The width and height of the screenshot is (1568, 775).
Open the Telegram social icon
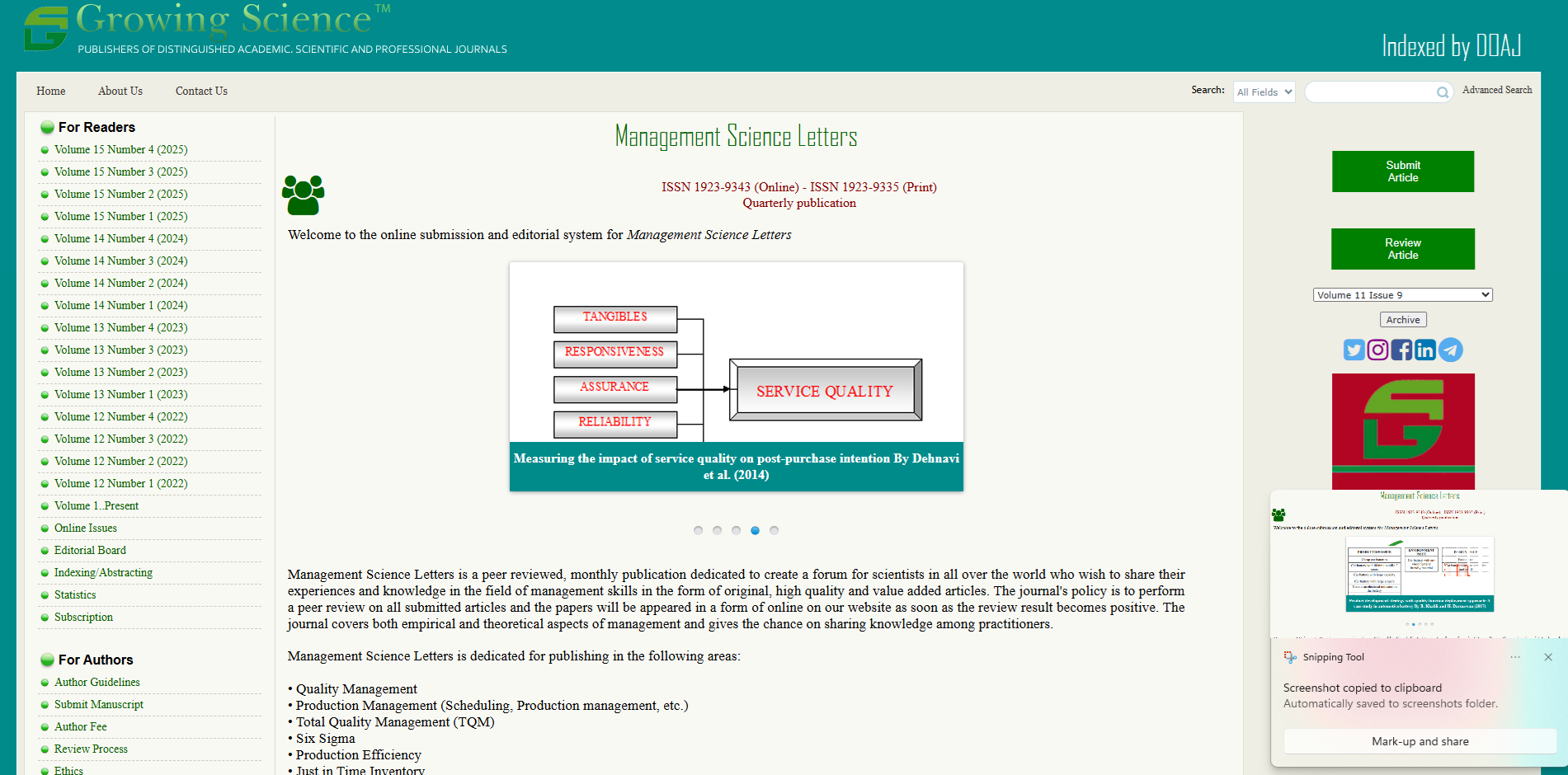tap(1451, 350)
